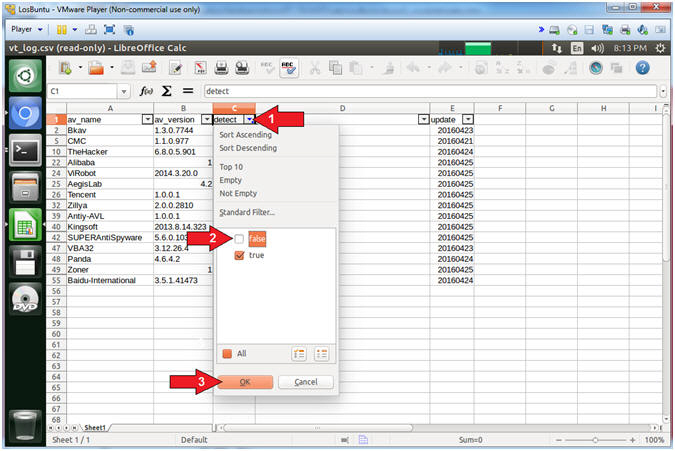The width and height of the screenshot is (675, 451).
Task: Open Trash from dock
Action: coord(25,425)
